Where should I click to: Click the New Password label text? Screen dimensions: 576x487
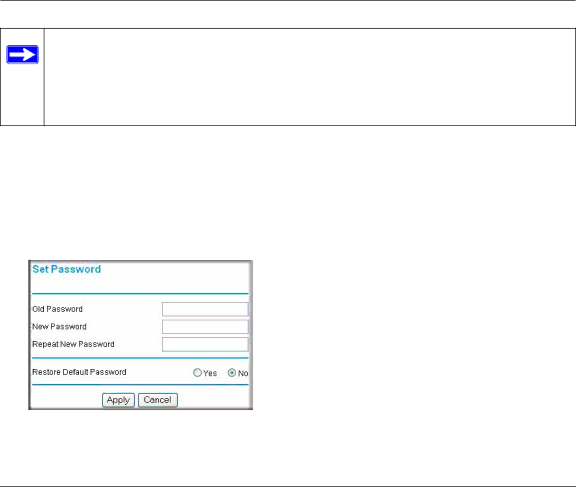point(60,327)
